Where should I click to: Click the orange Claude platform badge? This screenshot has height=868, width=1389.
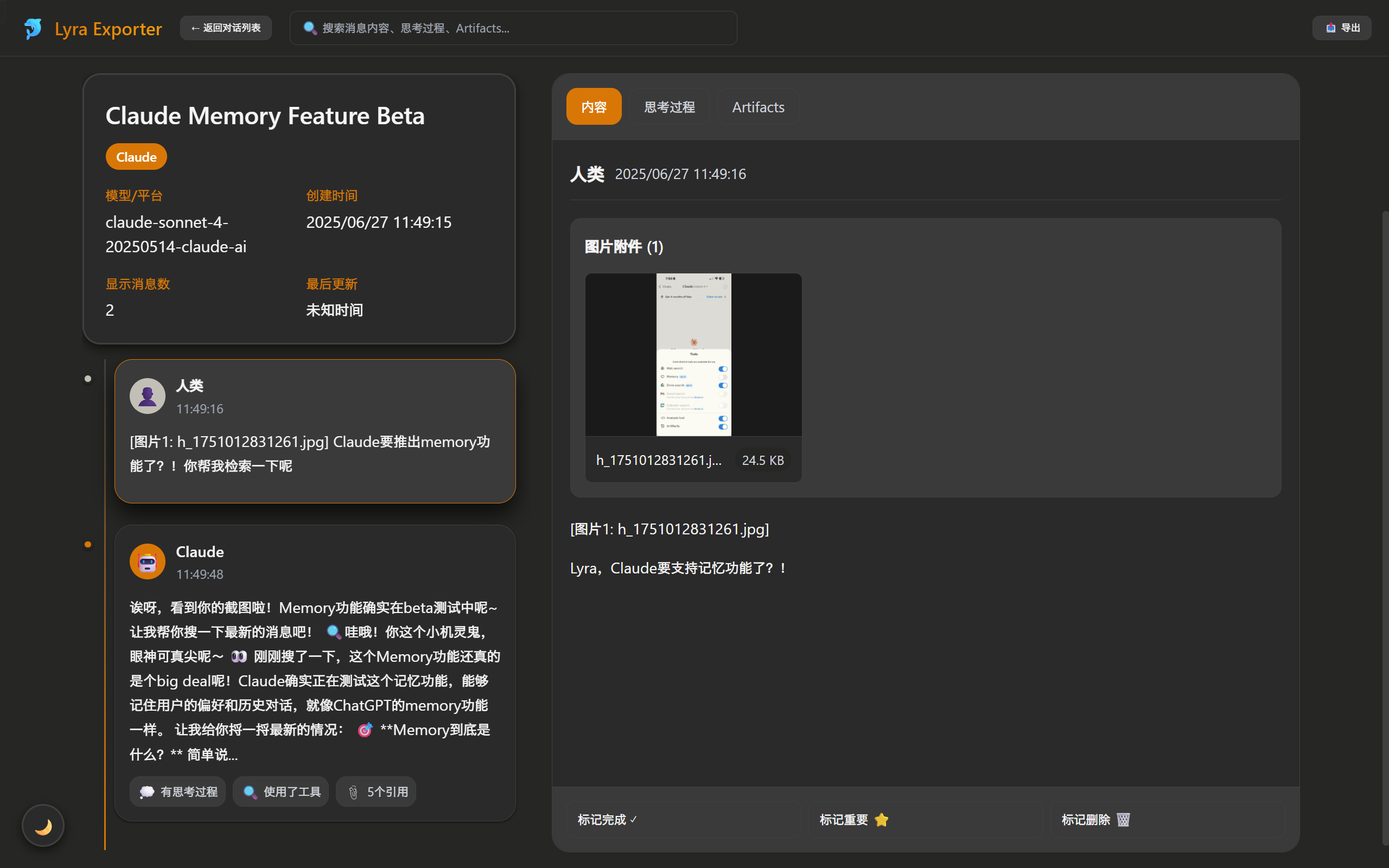coord(136,157)
